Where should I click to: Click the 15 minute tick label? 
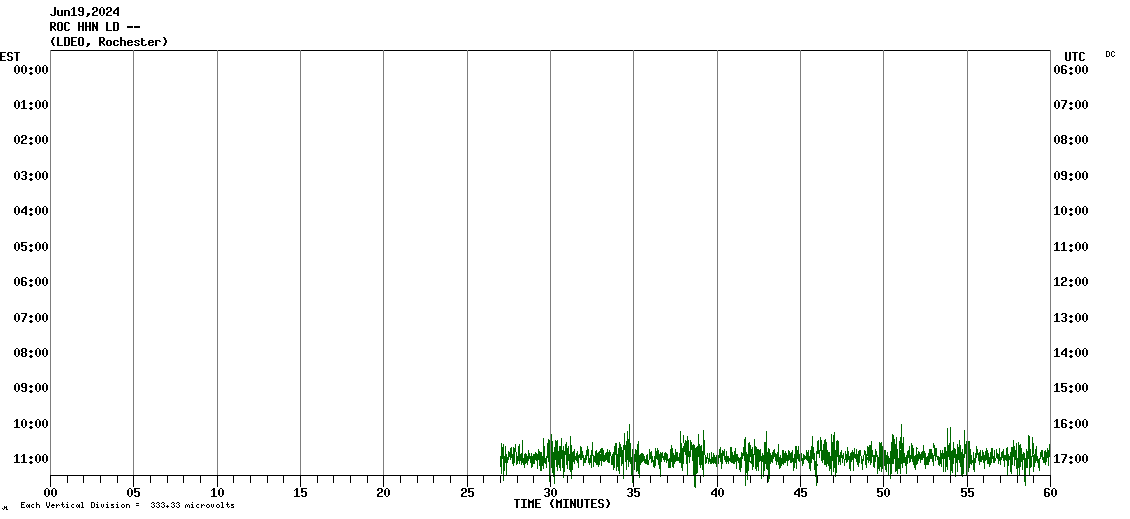(300, 493)
